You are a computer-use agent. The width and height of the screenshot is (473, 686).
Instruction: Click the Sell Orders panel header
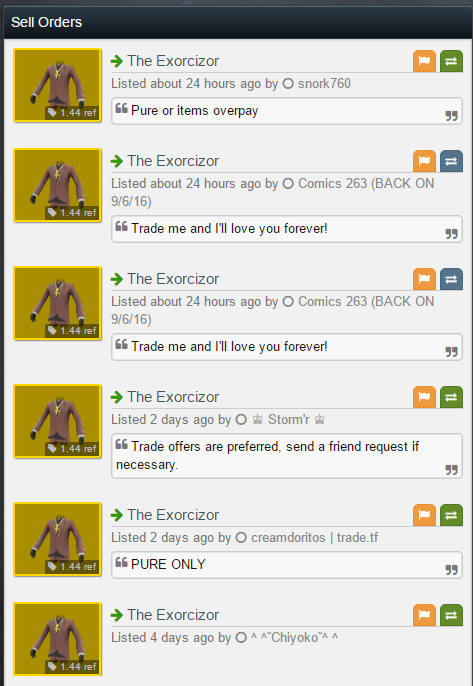point(236,22)
